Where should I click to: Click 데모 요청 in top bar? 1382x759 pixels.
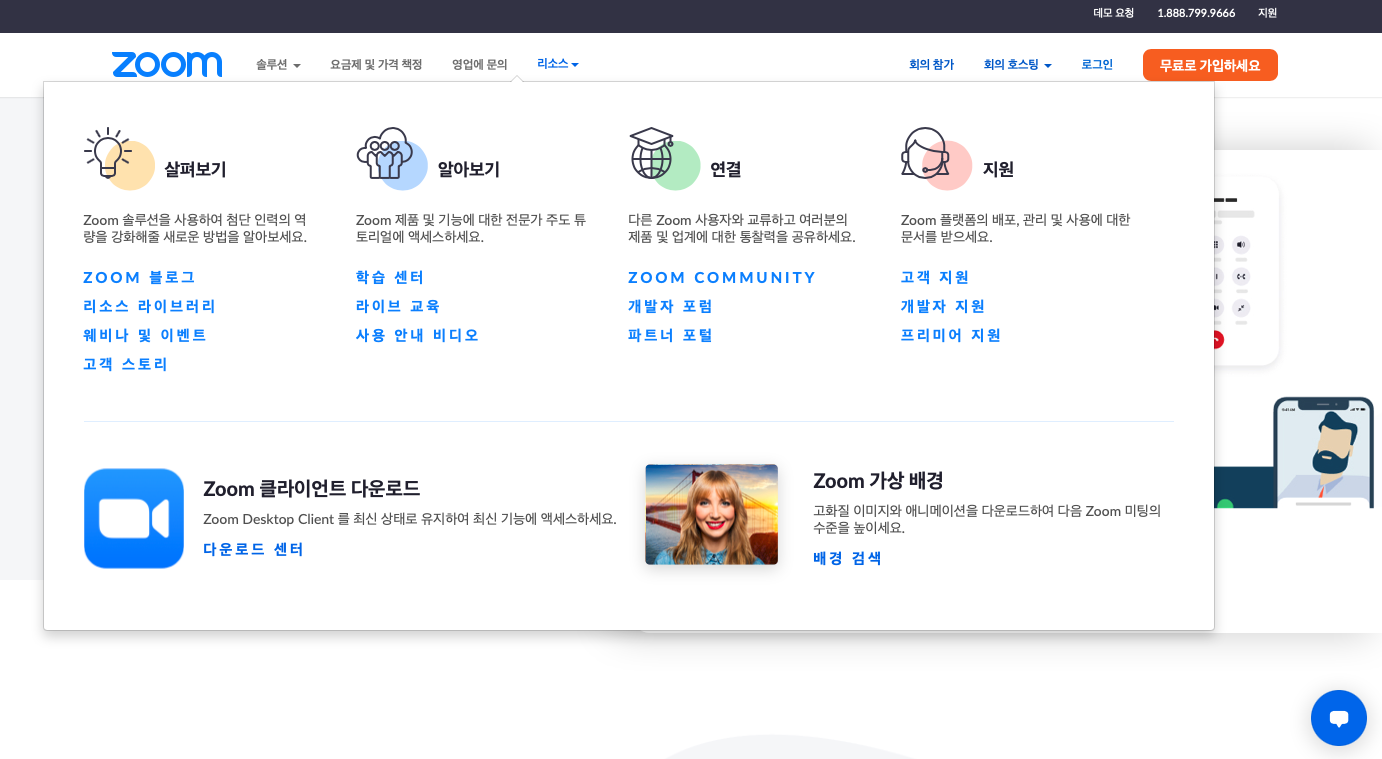[x=1114, y=13]
